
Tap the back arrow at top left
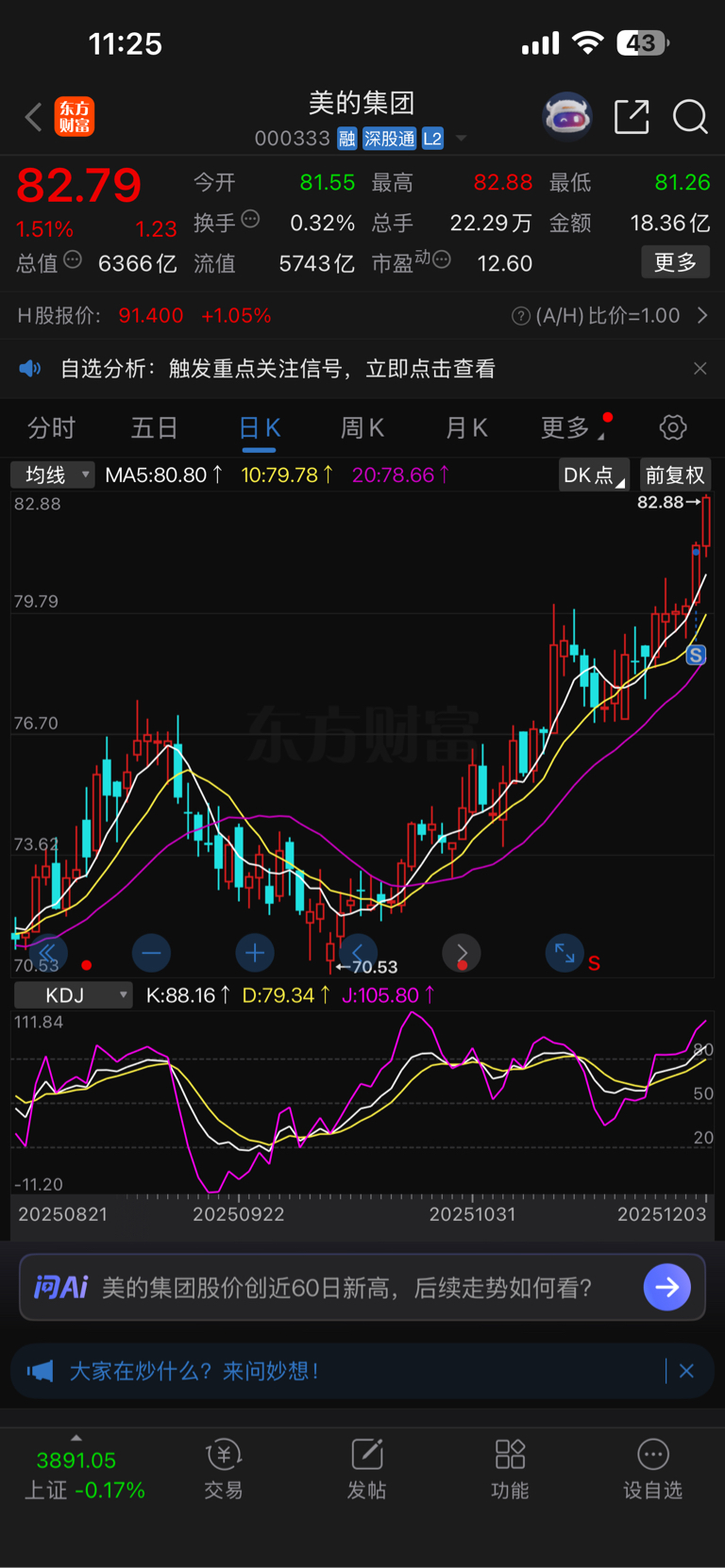point(34,117)
